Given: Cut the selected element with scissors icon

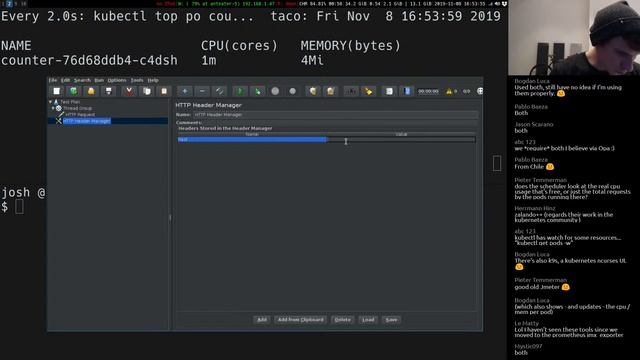Looking at the screenshot, I should pos(129,91).
